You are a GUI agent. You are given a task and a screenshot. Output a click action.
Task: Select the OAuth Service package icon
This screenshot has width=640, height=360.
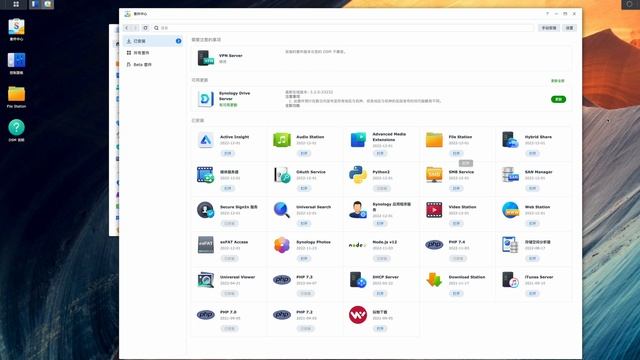pos(282,175)
